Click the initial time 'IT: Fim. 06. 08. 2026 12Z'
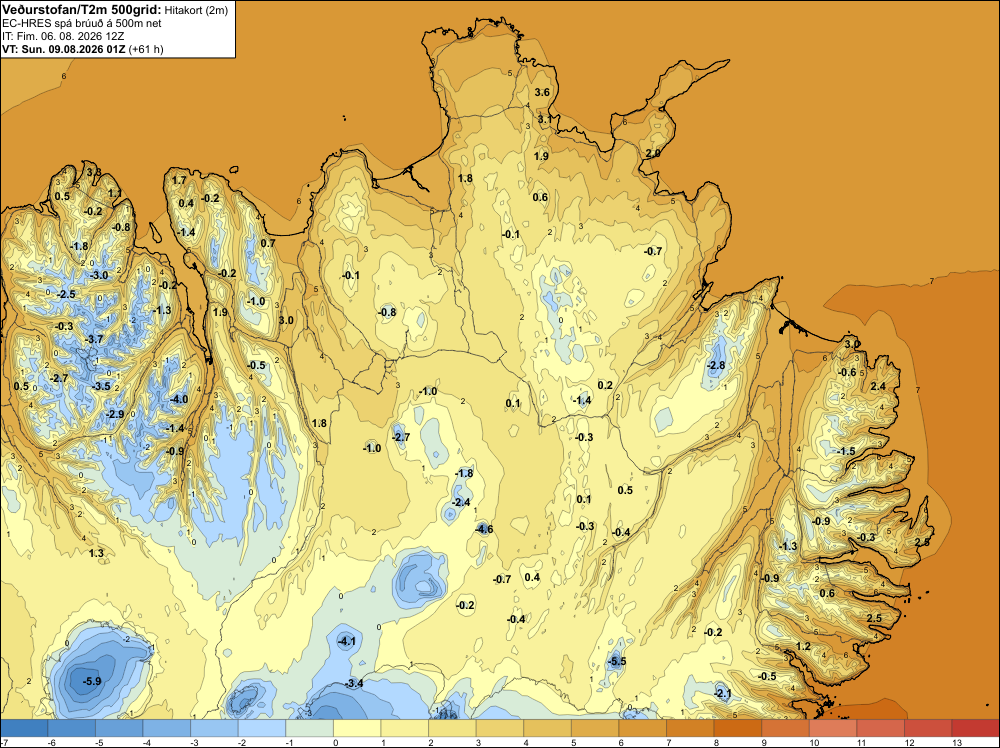This screenshot has height=748, width=1000. point(63,36)
